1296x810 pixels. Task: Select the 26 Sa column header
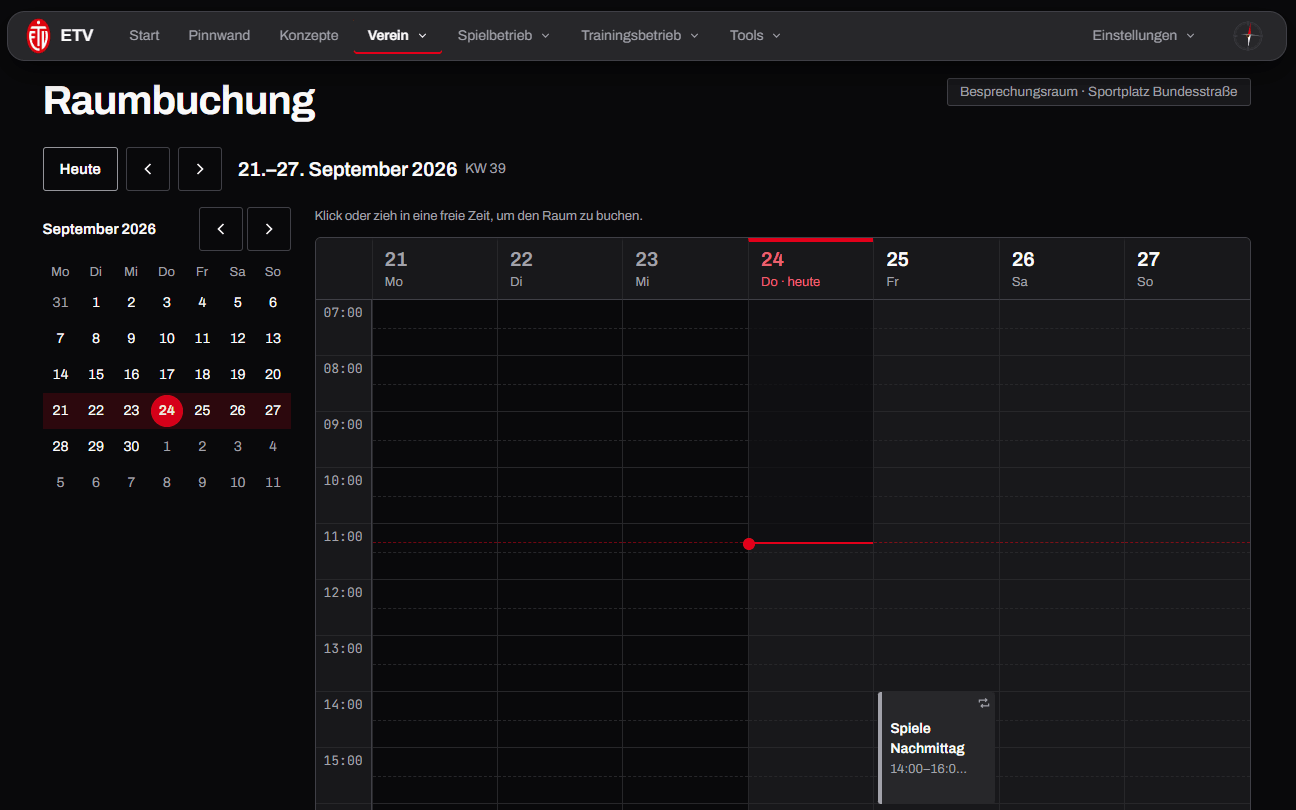pyautogui.click(x=1062, y=269)
